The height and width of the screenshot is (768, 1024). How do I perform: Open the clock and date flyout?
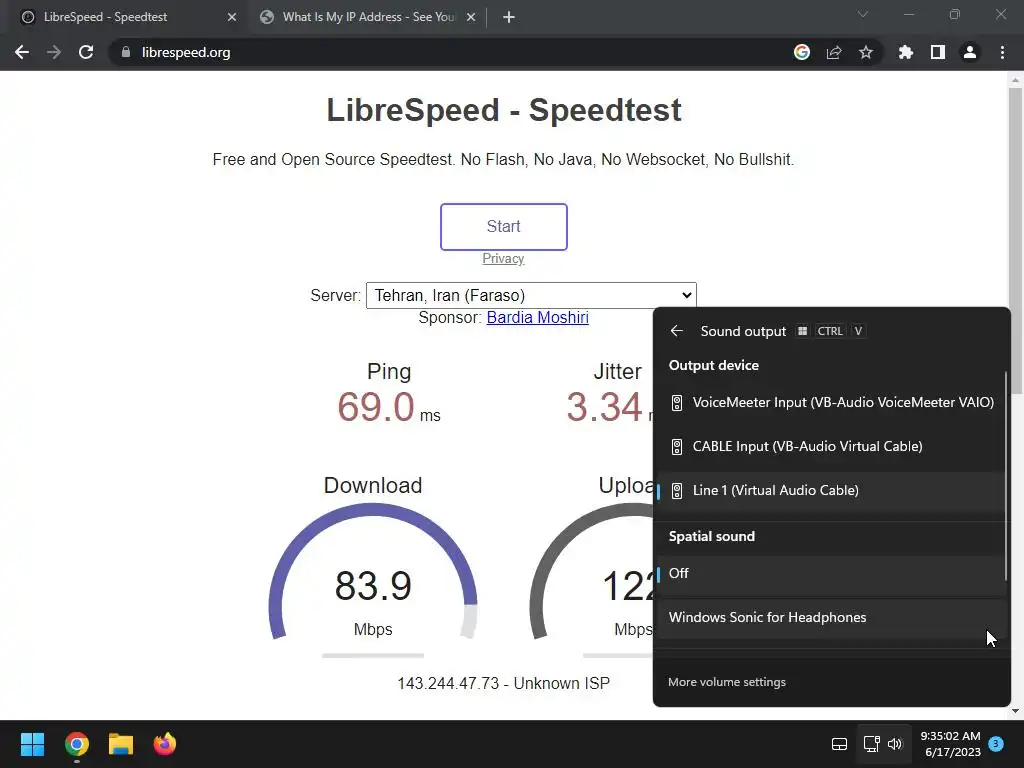(x=950, y=744)
